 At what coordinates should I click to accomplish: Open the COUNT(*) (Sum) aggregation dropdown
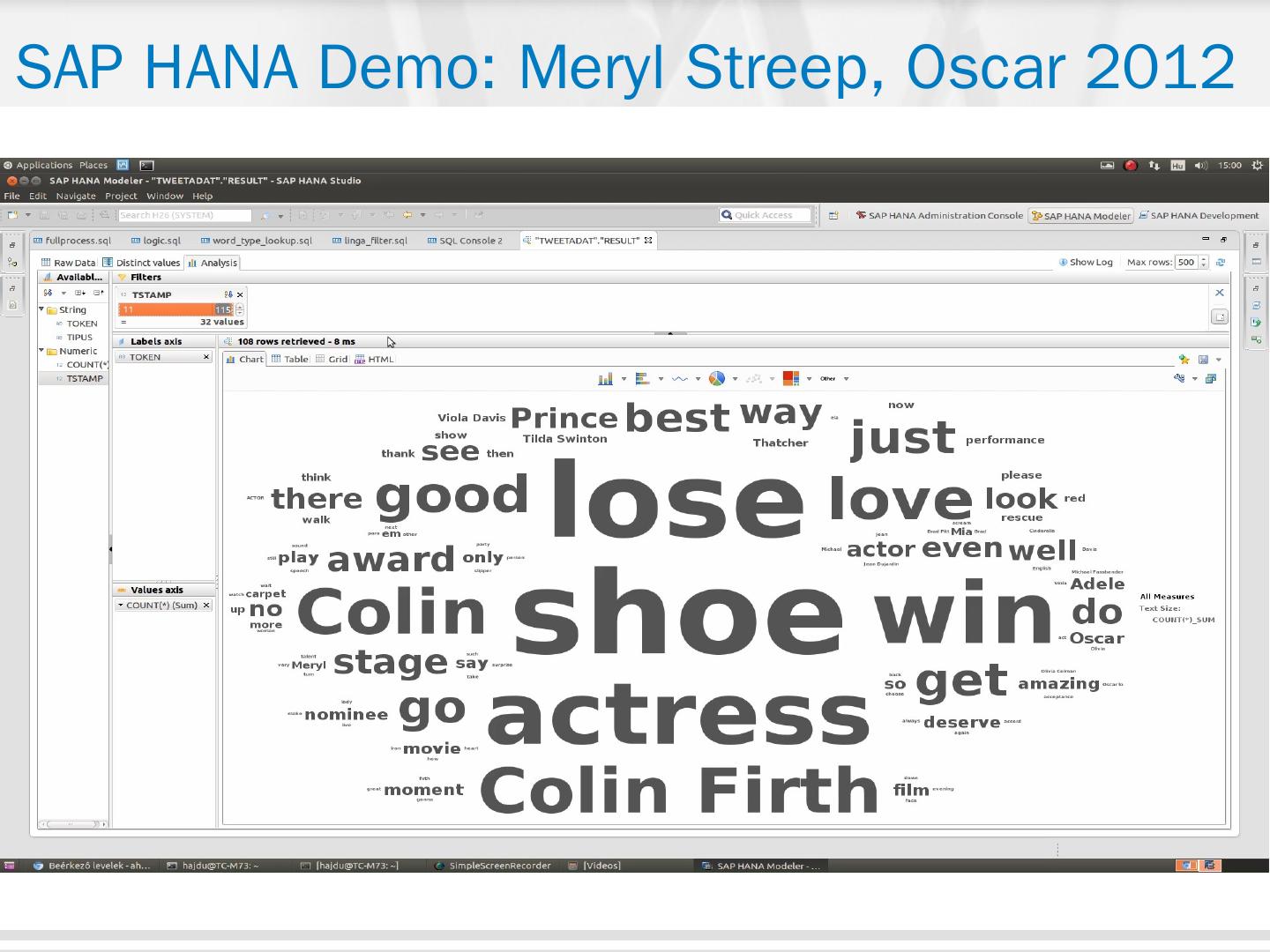[120, 606]
